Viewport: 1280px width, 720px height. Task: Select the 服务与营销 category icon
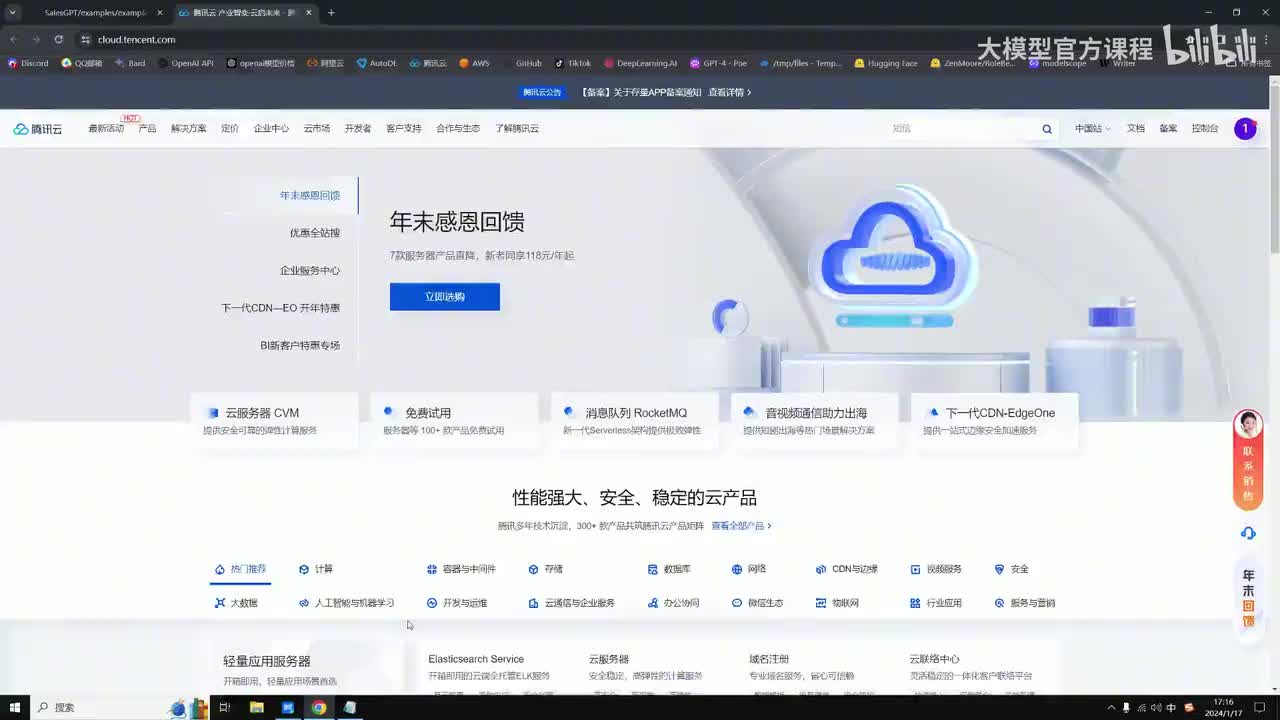point(999,603)
